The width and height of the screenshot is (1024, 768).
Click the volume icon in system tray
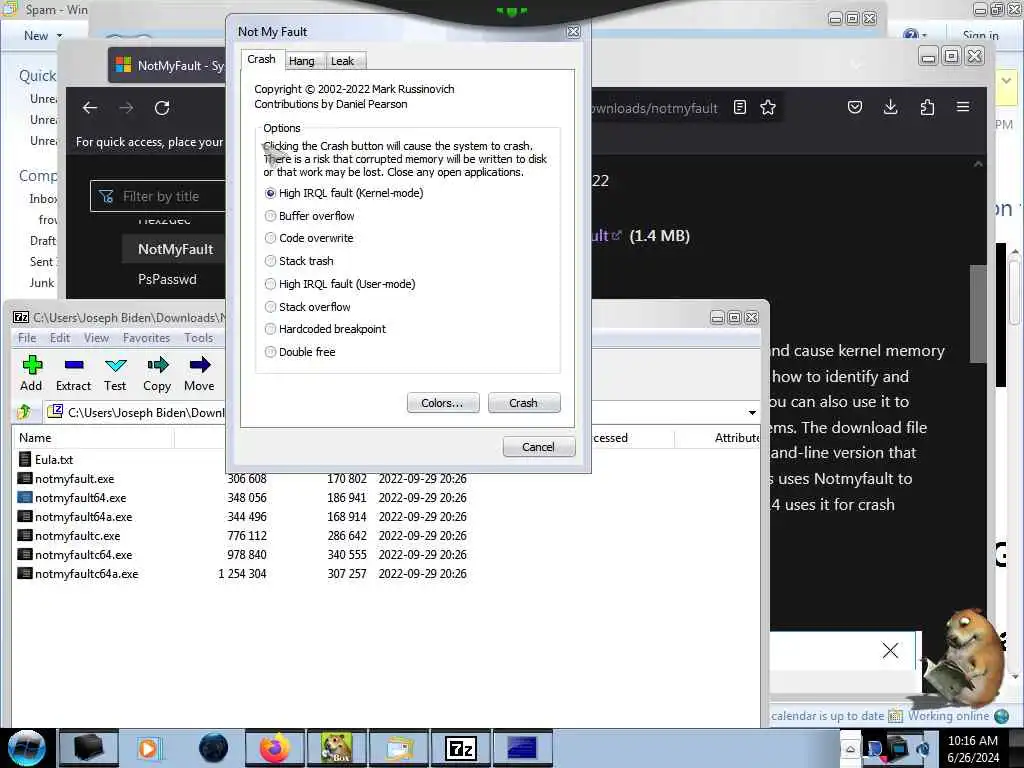pos(923,748)
